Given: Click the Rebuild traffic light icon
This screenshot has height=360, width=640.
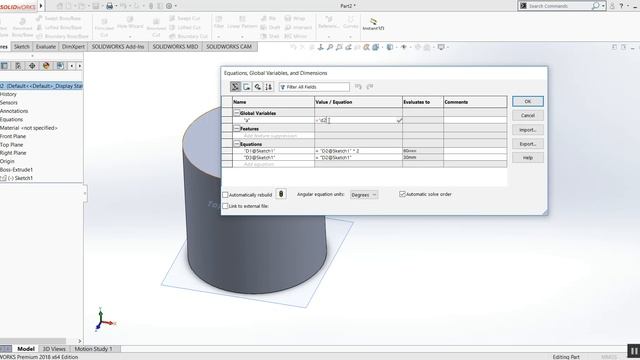Looking at the screenshot, I should [x=281, y=194].
